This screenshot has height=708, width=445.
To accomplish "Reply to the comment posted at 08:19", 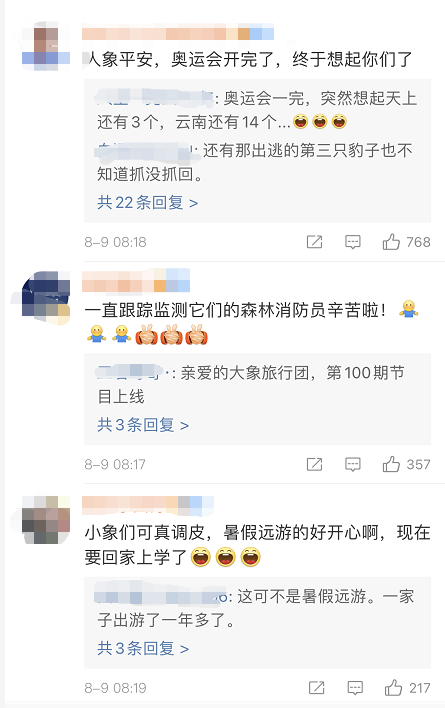I will point(355,688).
